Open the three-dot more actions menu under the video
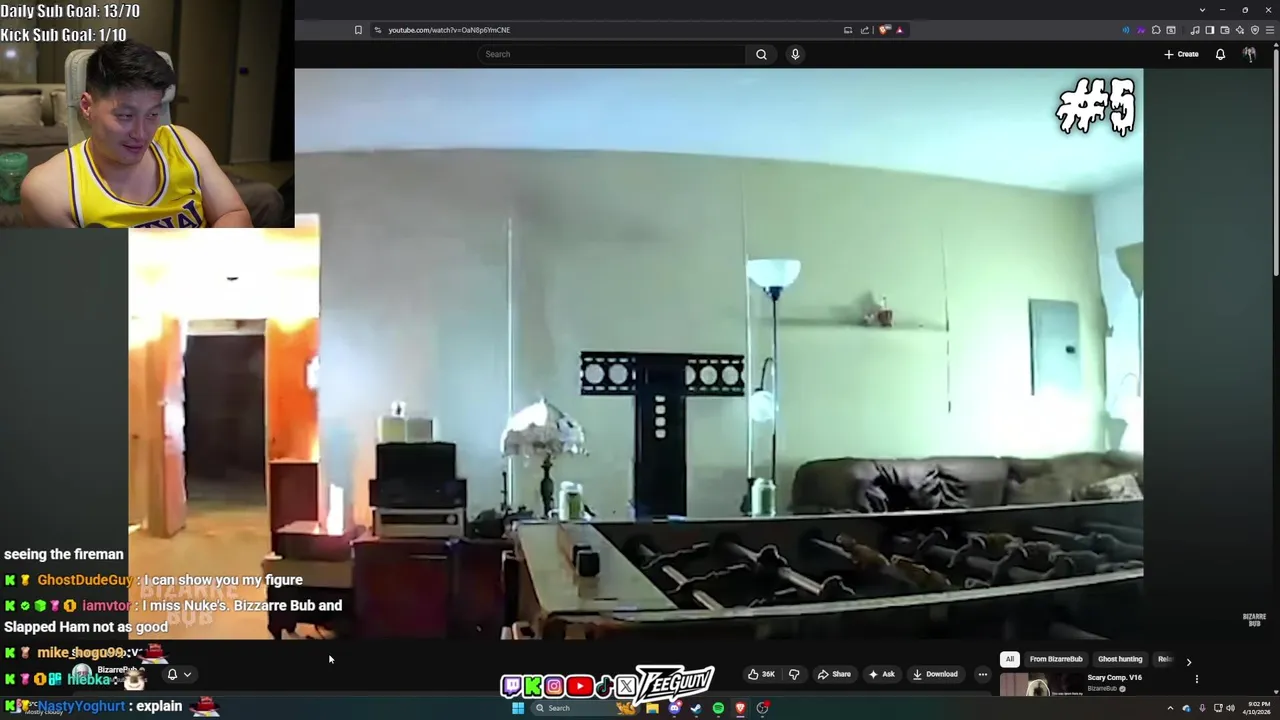This screenshot has width=1280, height=720. 982,674
